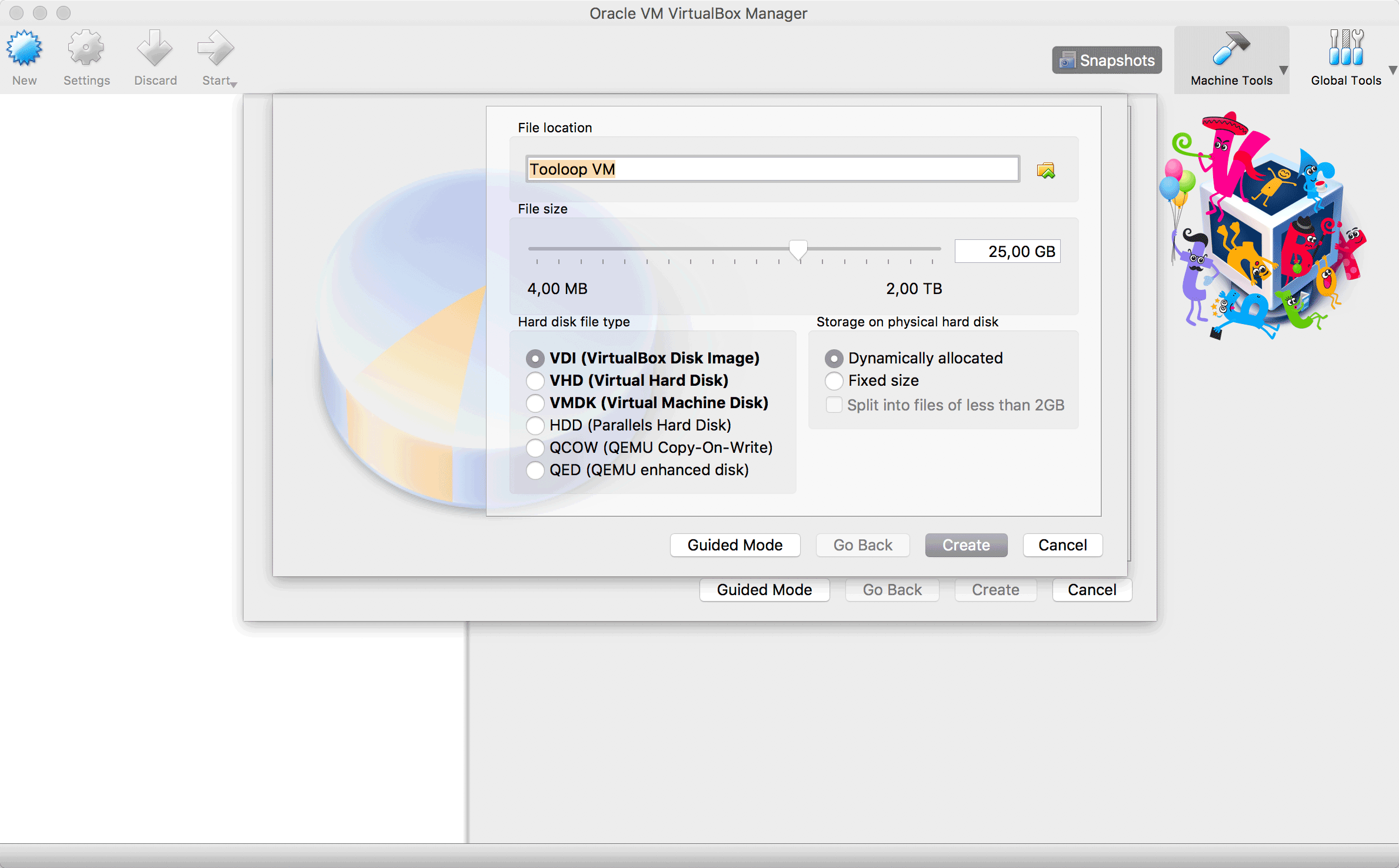The width and height of the screenshot is (1399, 868).
Task: Click the New virtual machine icon
Action: click(x=24, y=48)
